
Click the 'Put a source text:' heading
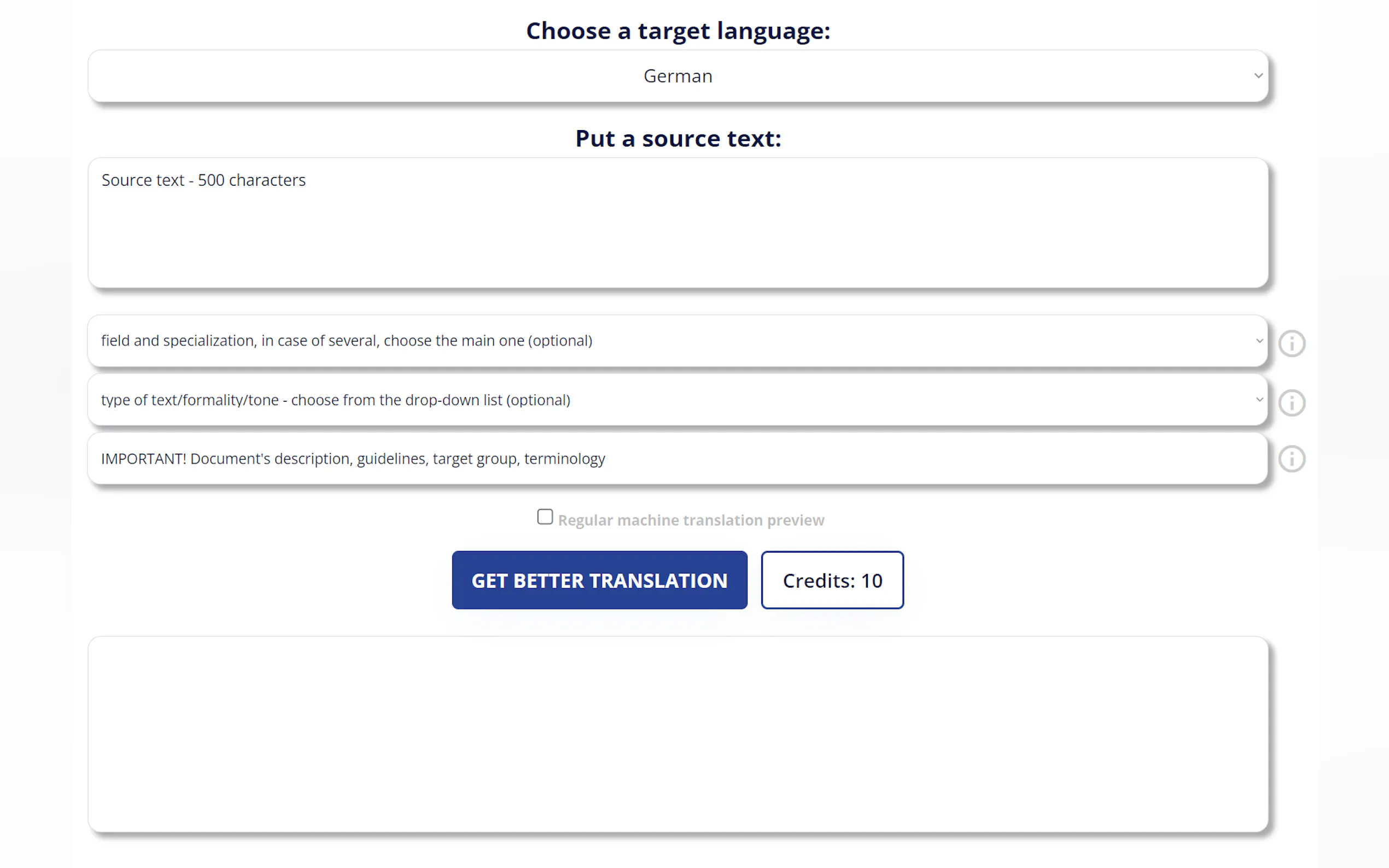tap(678, 139)
